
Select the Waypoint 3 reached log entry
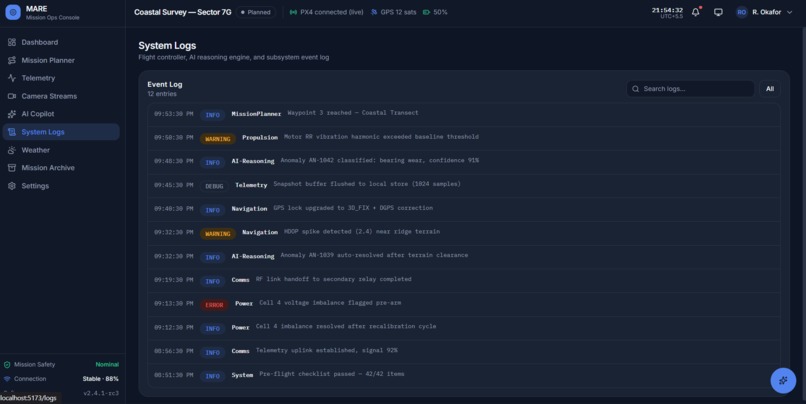pos(464,114)
